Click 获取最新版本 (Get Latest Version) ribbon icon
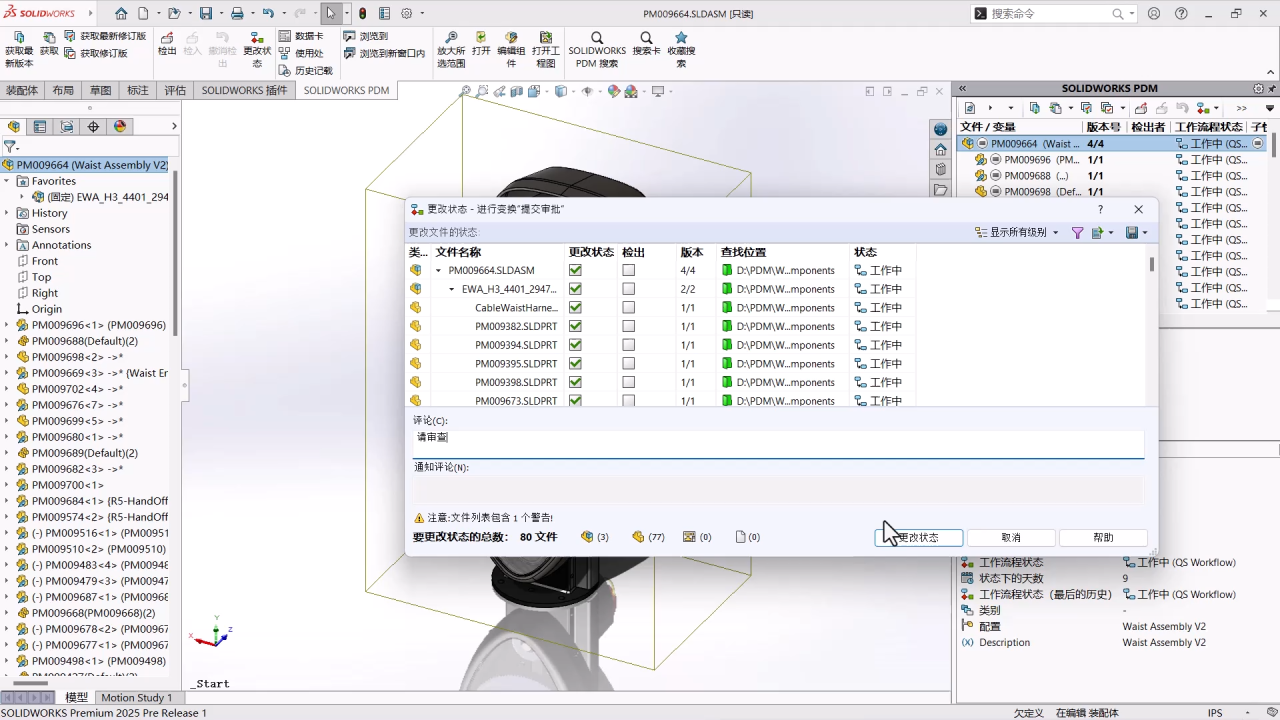The width and height of the screenshot is (1280, 720). [x=19, y=50]
